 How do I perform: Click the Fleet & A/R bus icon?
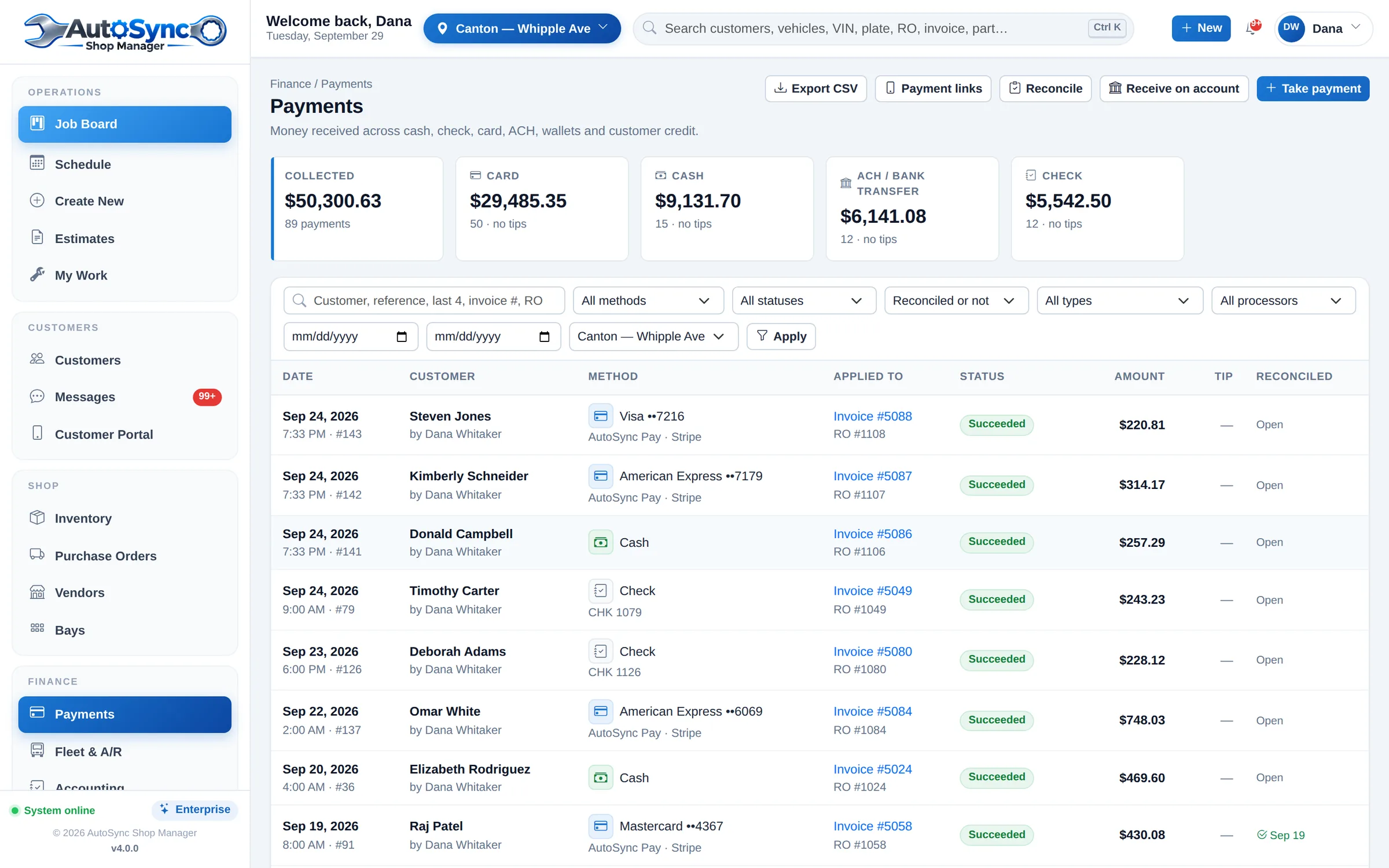tap(37, 751)
